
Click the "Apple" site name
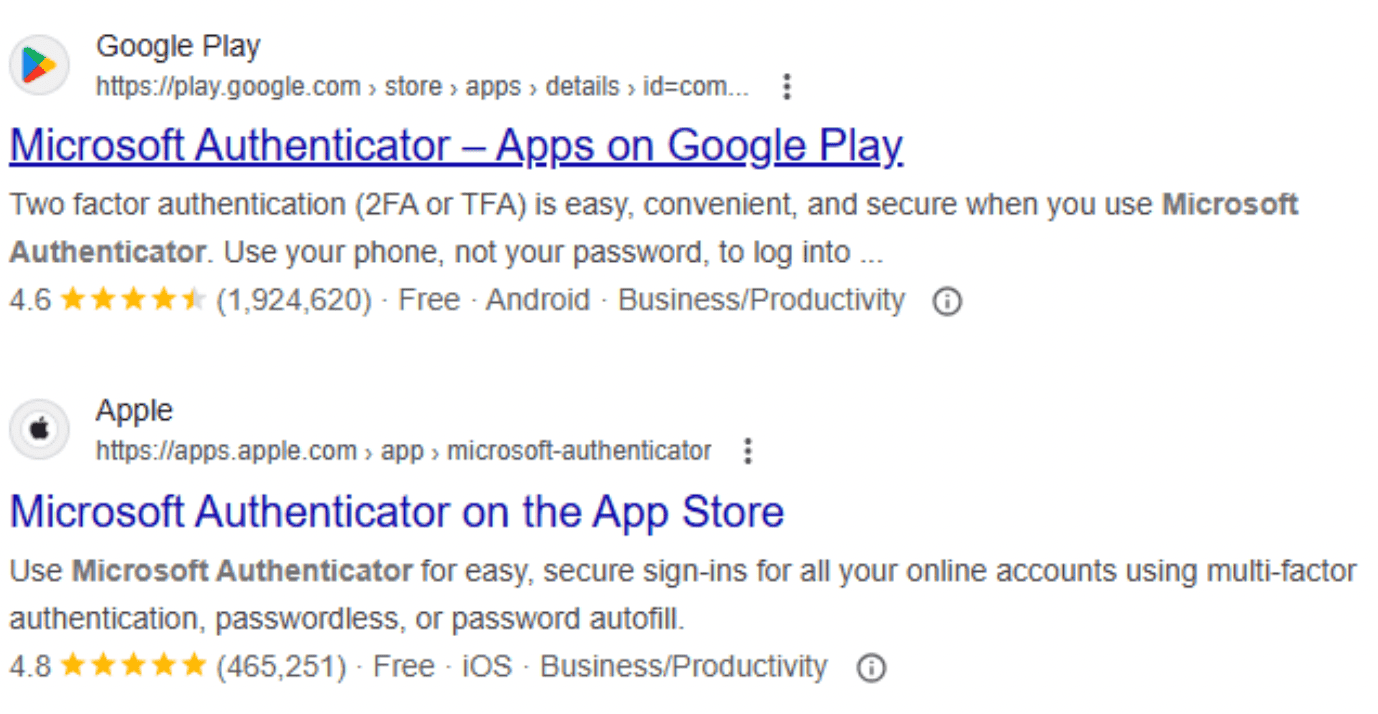pyautogui.click(x=134, y=411)
